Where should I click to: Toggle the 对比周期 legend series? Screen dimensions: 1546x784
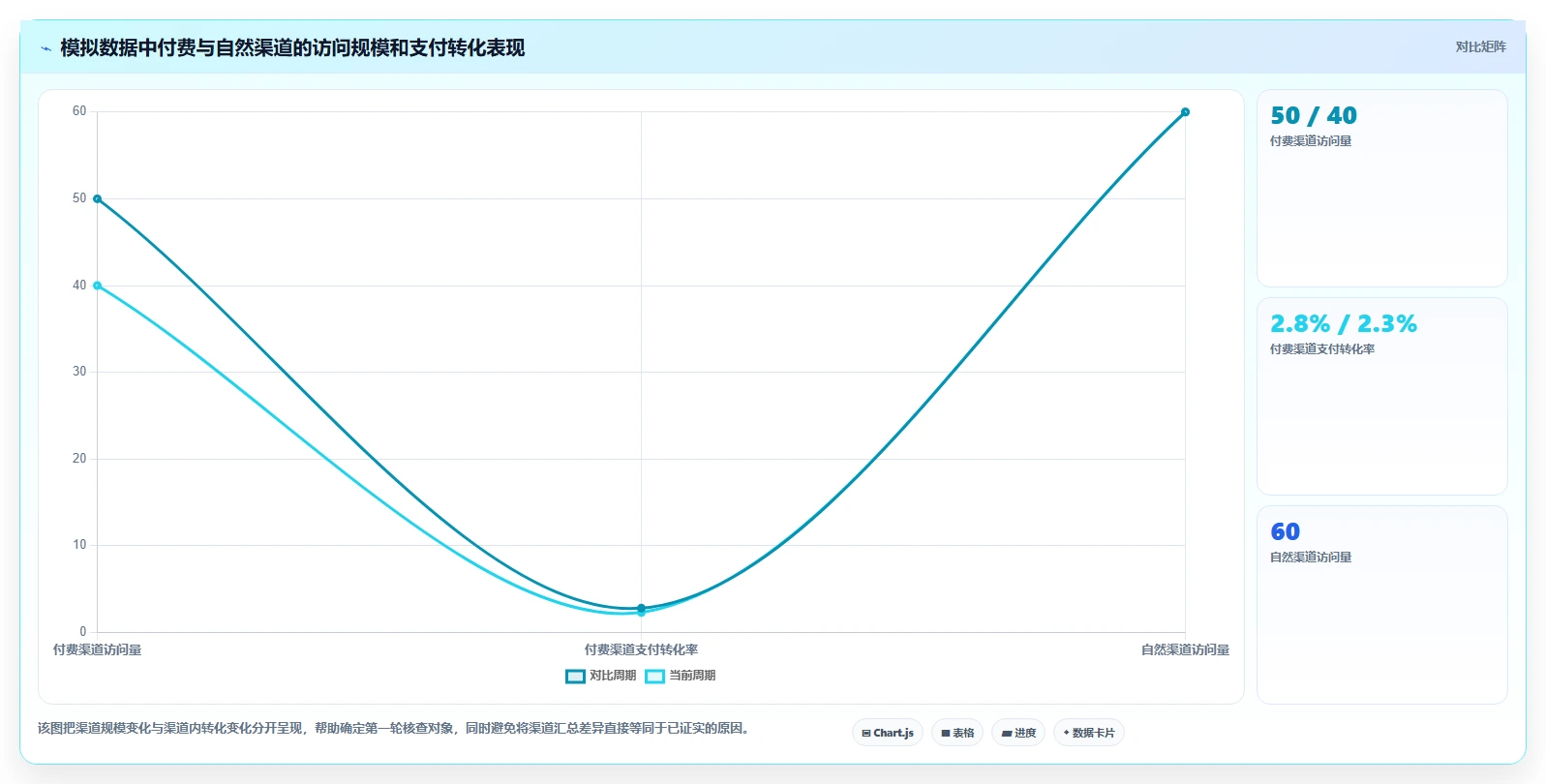[600, 676]
